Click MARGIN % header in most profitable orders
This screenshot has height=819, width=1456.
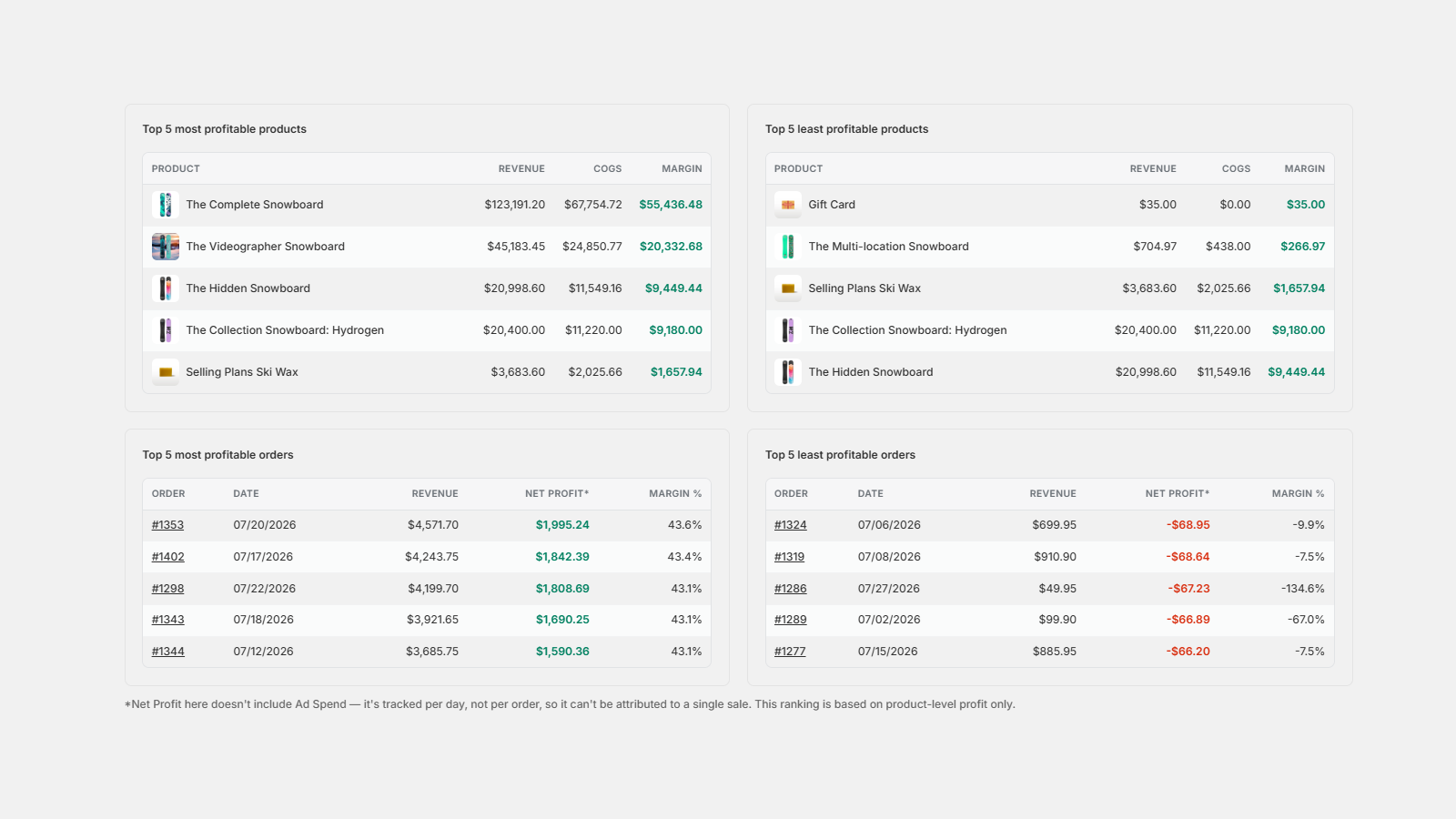pyautogui.click(x=675, y=494)
